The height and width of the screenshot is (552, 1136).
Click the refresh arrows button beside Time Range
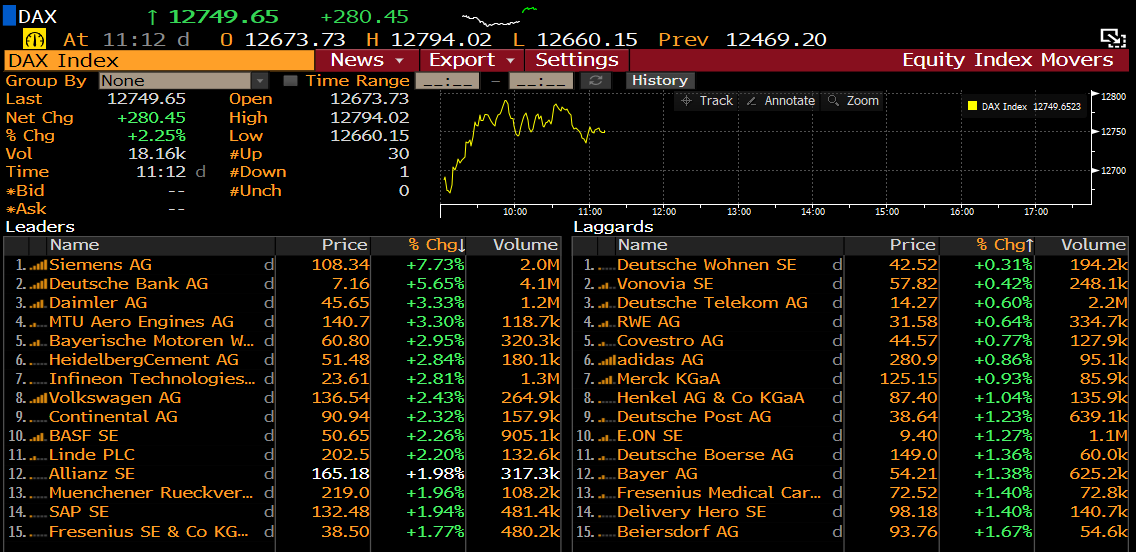(596, 80)
